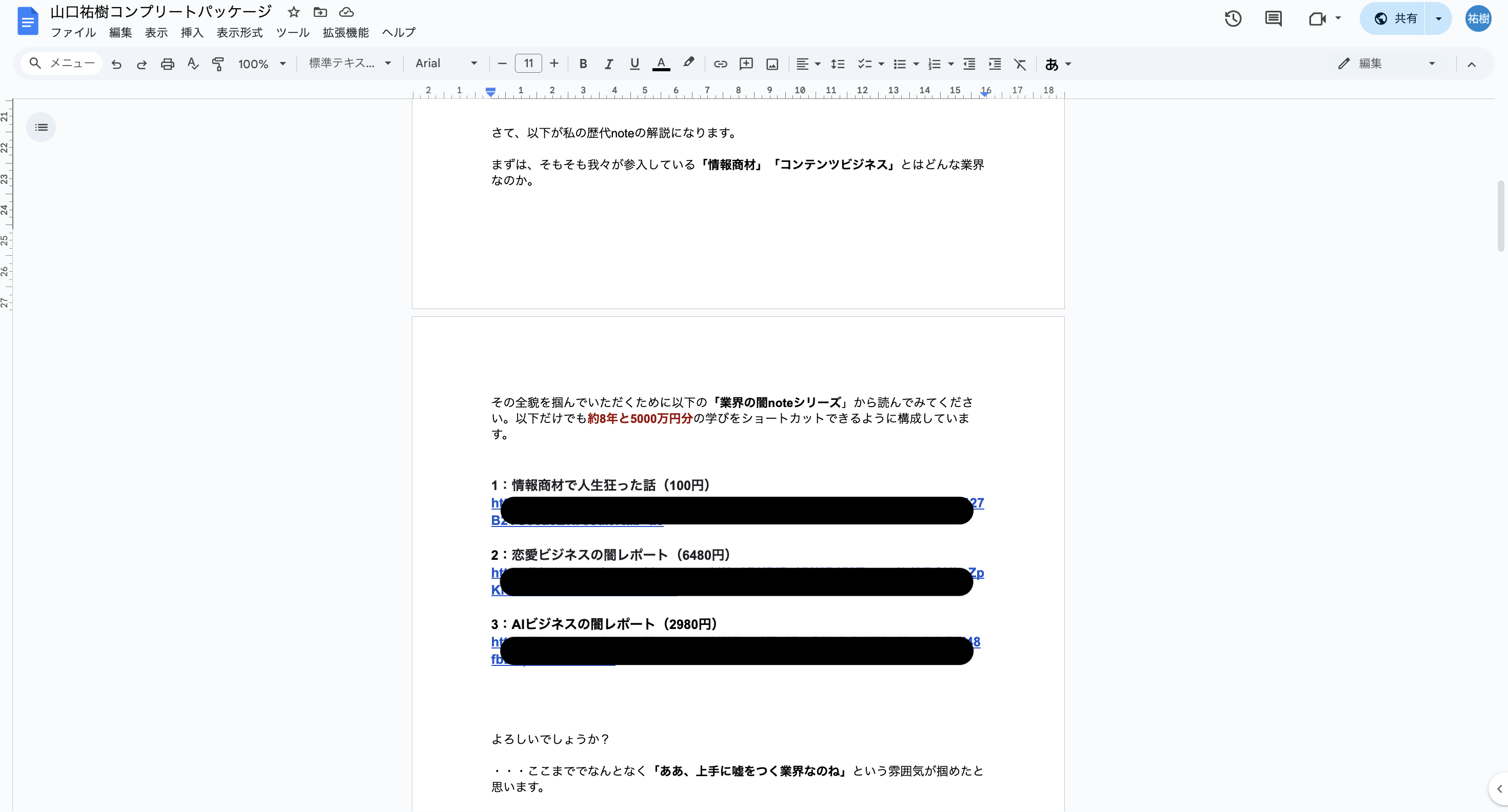Click the insert image icon
Screen dimensions: 1508x812
[772, 64]
